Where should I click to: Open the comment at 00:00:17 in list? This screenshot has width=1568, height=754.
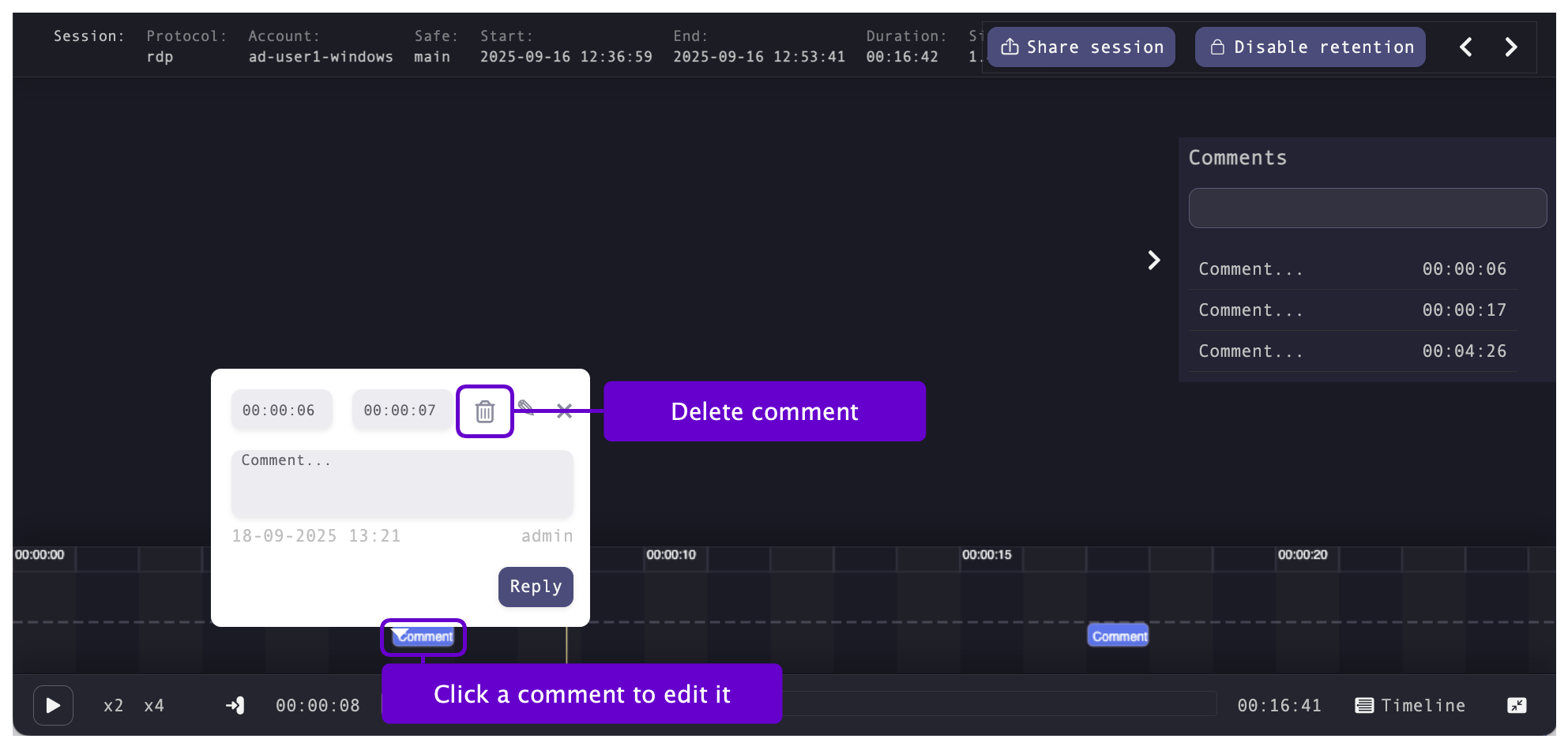click(x=1352, y=310)
